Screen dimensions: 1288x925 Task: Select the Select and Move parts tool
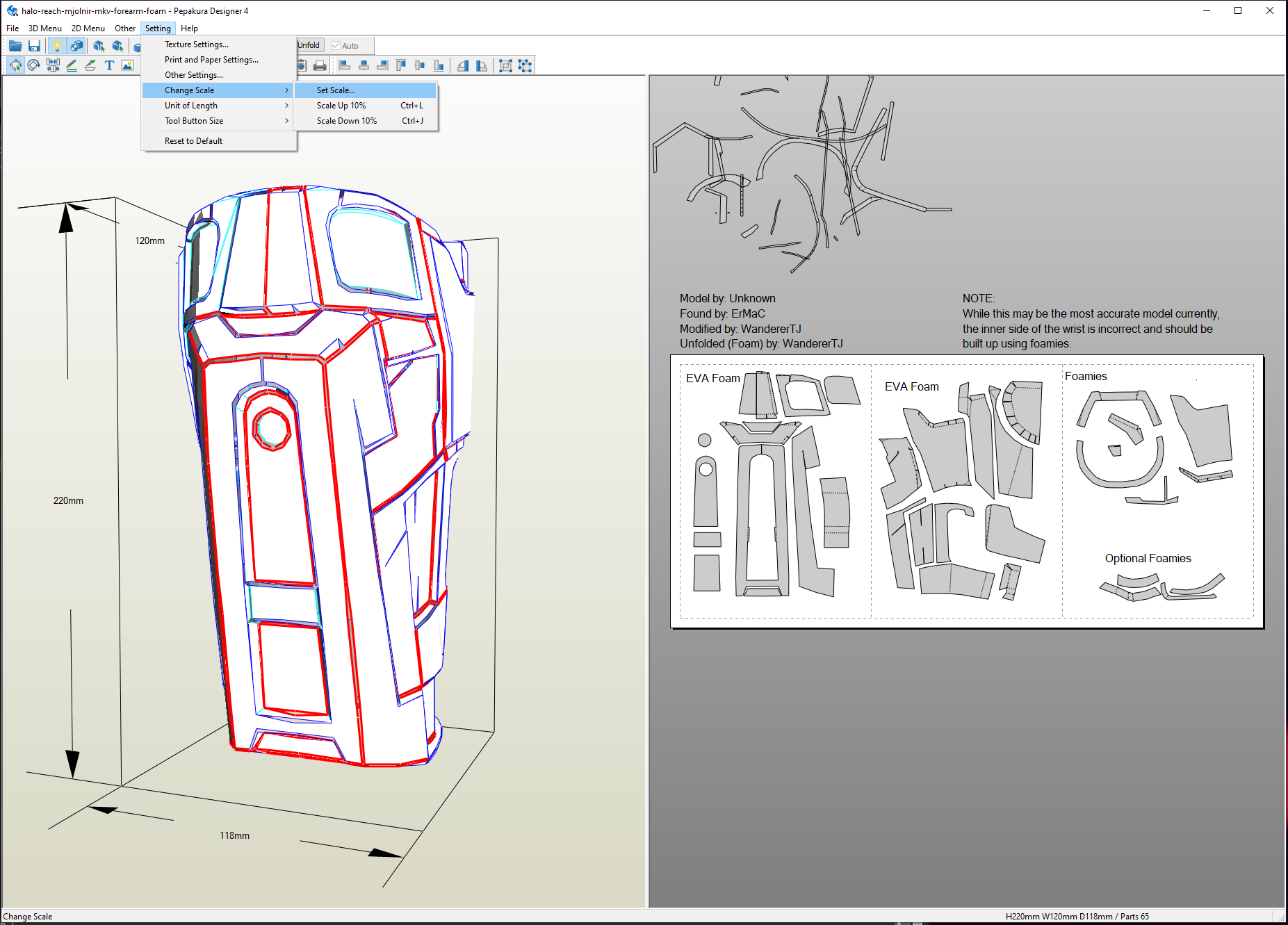click(x=15, y=65)
